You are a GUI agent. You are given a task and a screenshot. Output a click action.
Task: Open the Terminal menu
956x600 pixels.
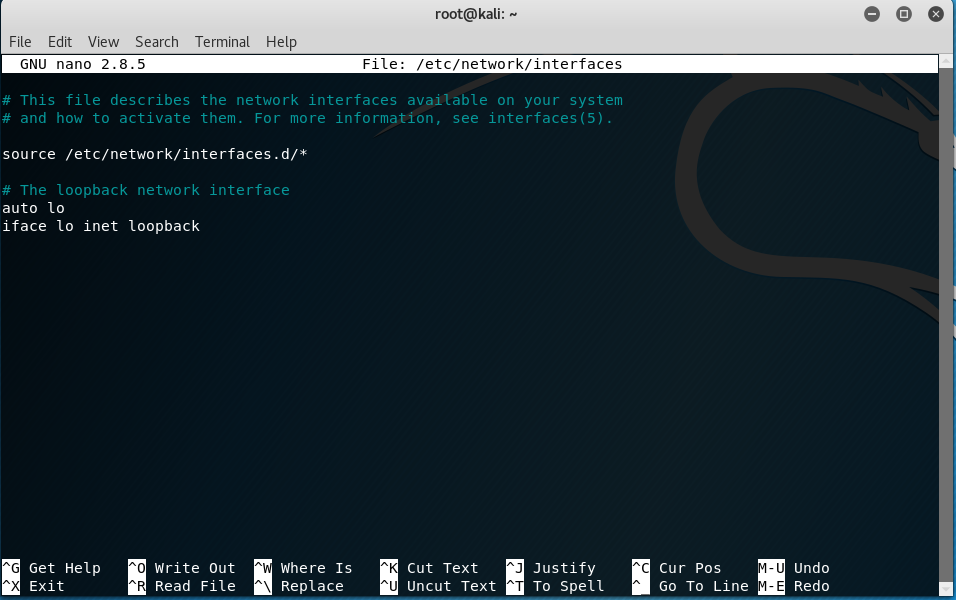pos(221,42)
